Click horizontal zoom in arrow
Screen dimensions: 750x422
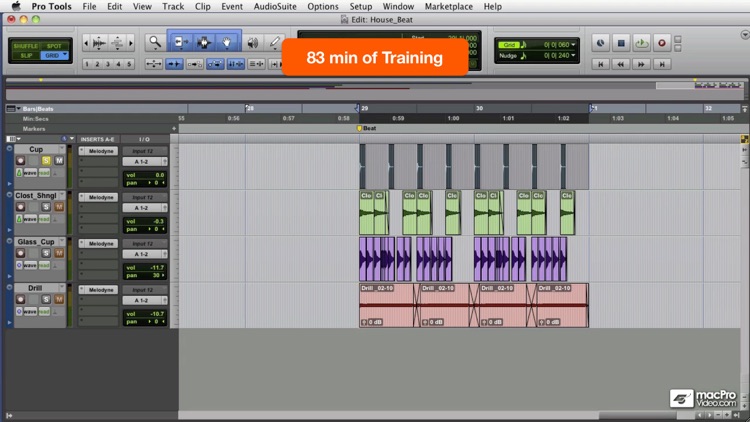[131, 44]
